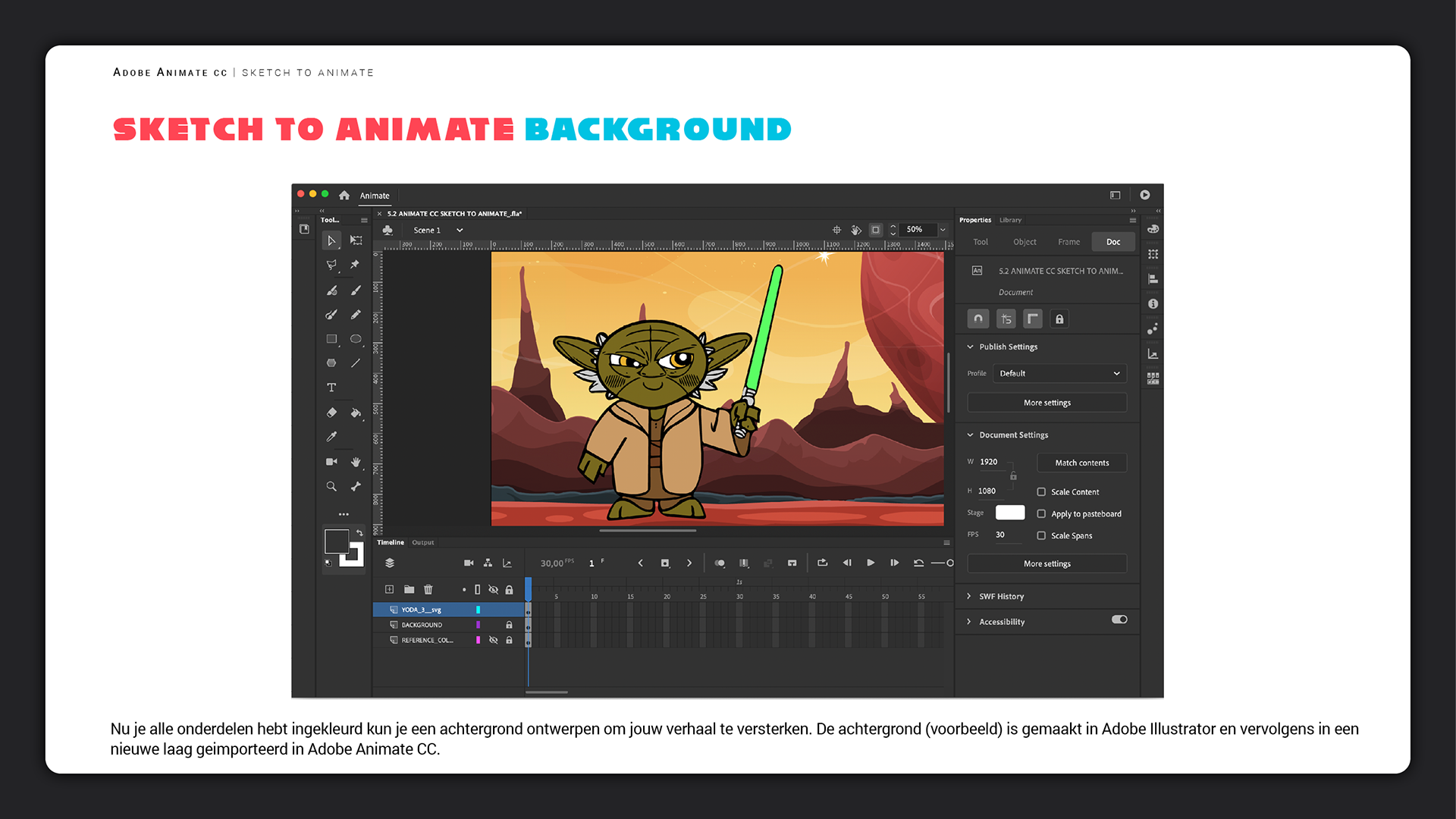Select the Free Transform tool
This screenshot has height=819, width=1456.
click(356, 240)
